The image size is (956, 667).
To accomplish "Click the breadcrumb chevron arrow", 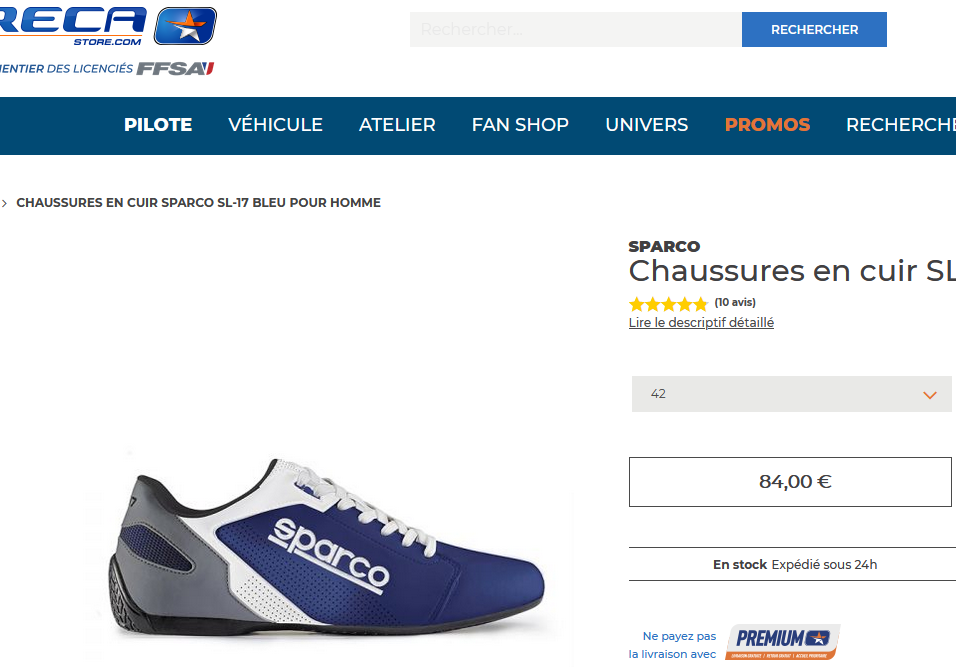I will pyautogui.click(x=5, y=203).
